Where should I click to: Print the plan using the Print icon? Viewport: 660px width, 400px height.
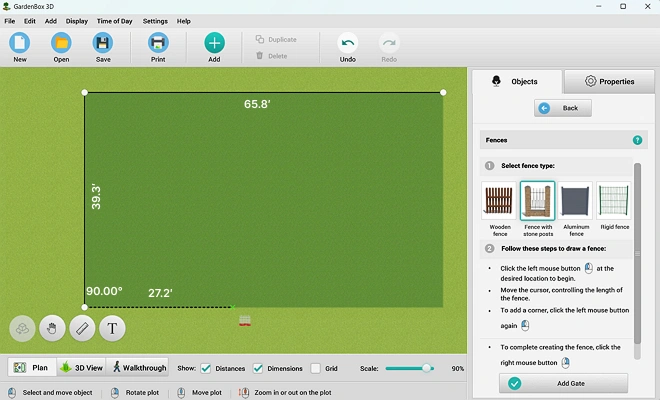[x=158, y=43]
